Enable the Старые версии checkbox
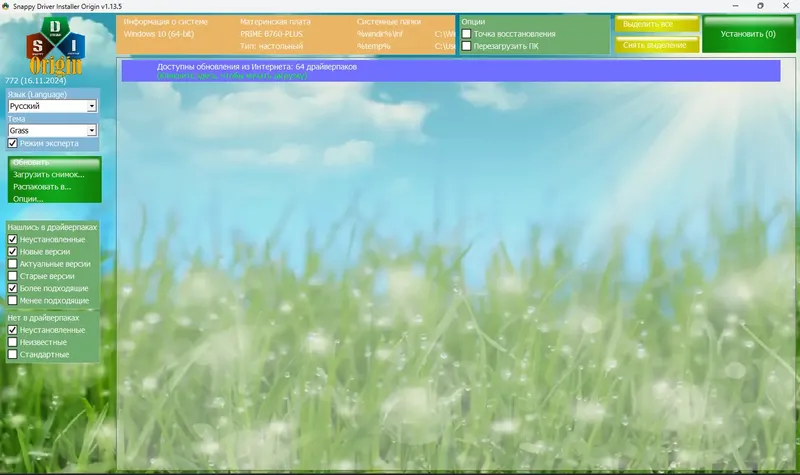800x475 pixels. coord(13,276)
